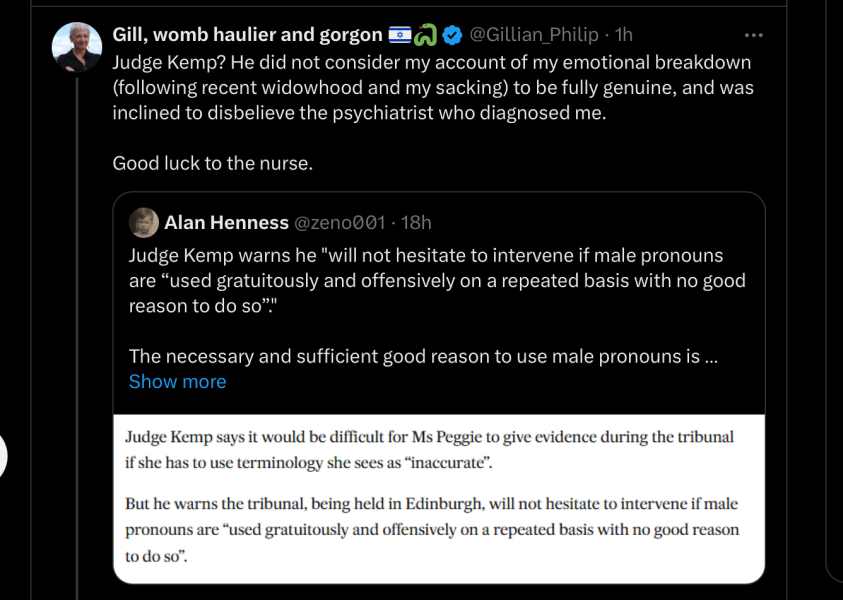Viewport: 843px width, 600px height.
Task: Click the partial white circle button on the left edge
Action: pos(3,456)
